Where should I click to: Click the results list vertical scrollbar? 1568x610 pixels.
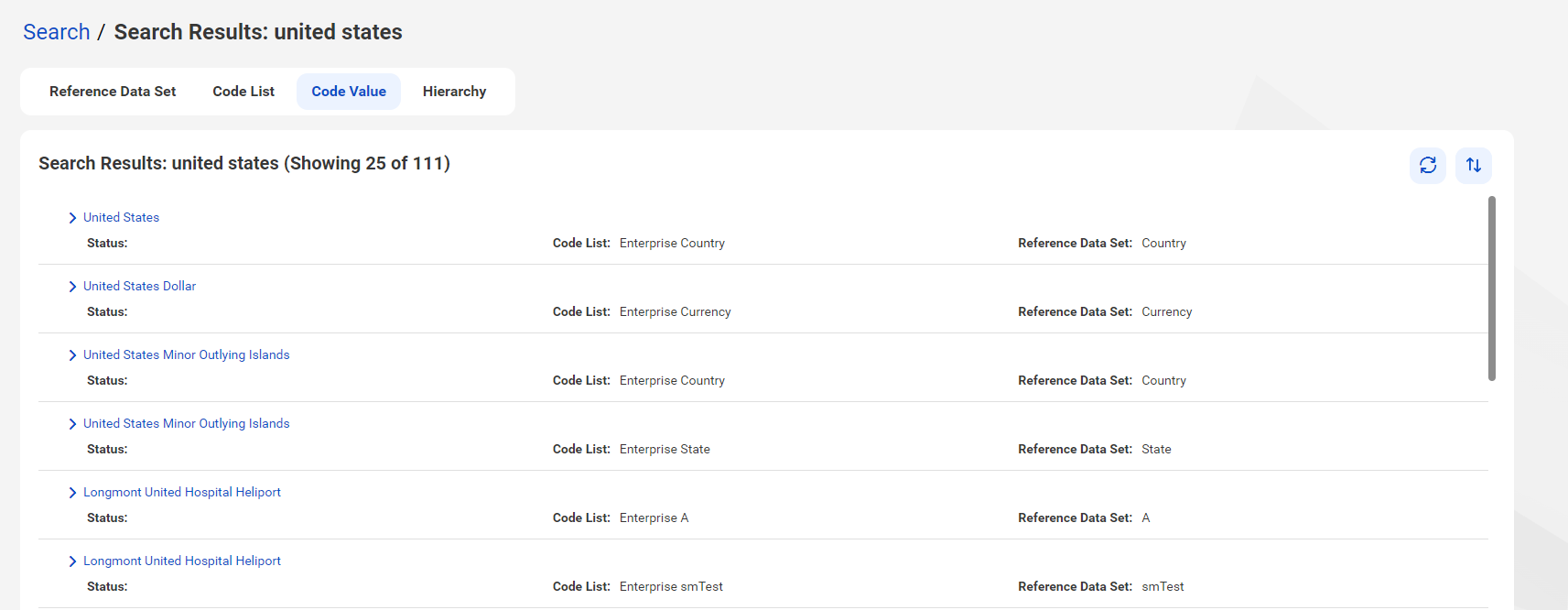coord(1492,289)
